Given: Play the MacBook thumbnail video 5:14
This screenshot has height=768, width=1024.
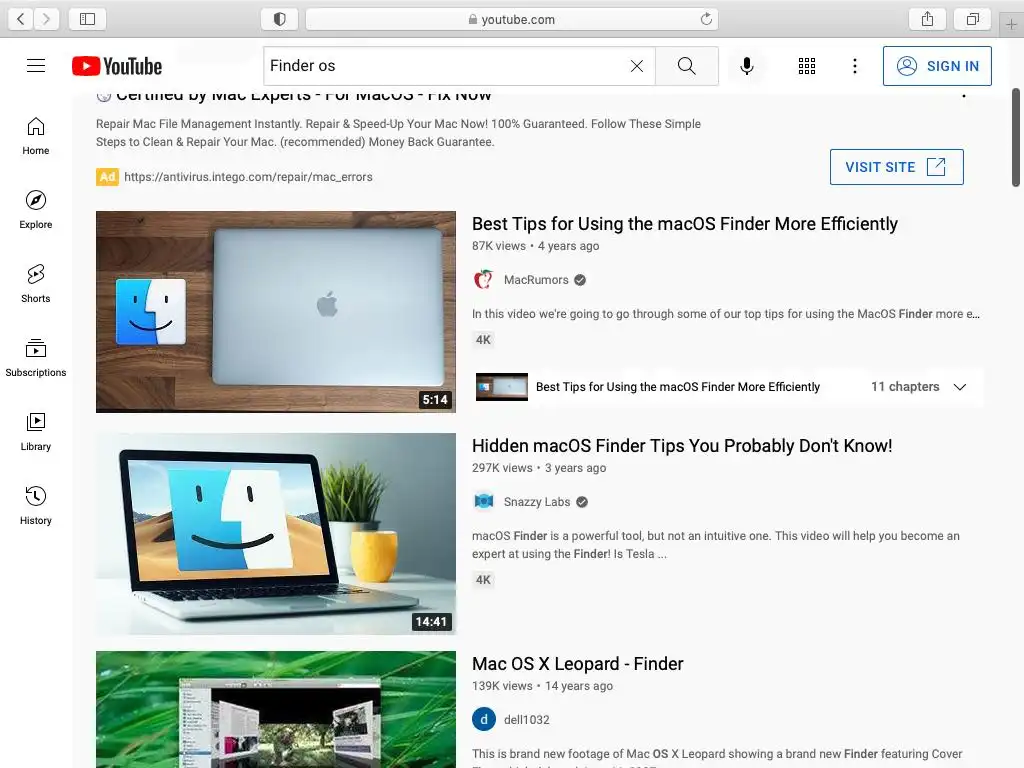Looking at the screenshot, I should [x=276, y=312].
